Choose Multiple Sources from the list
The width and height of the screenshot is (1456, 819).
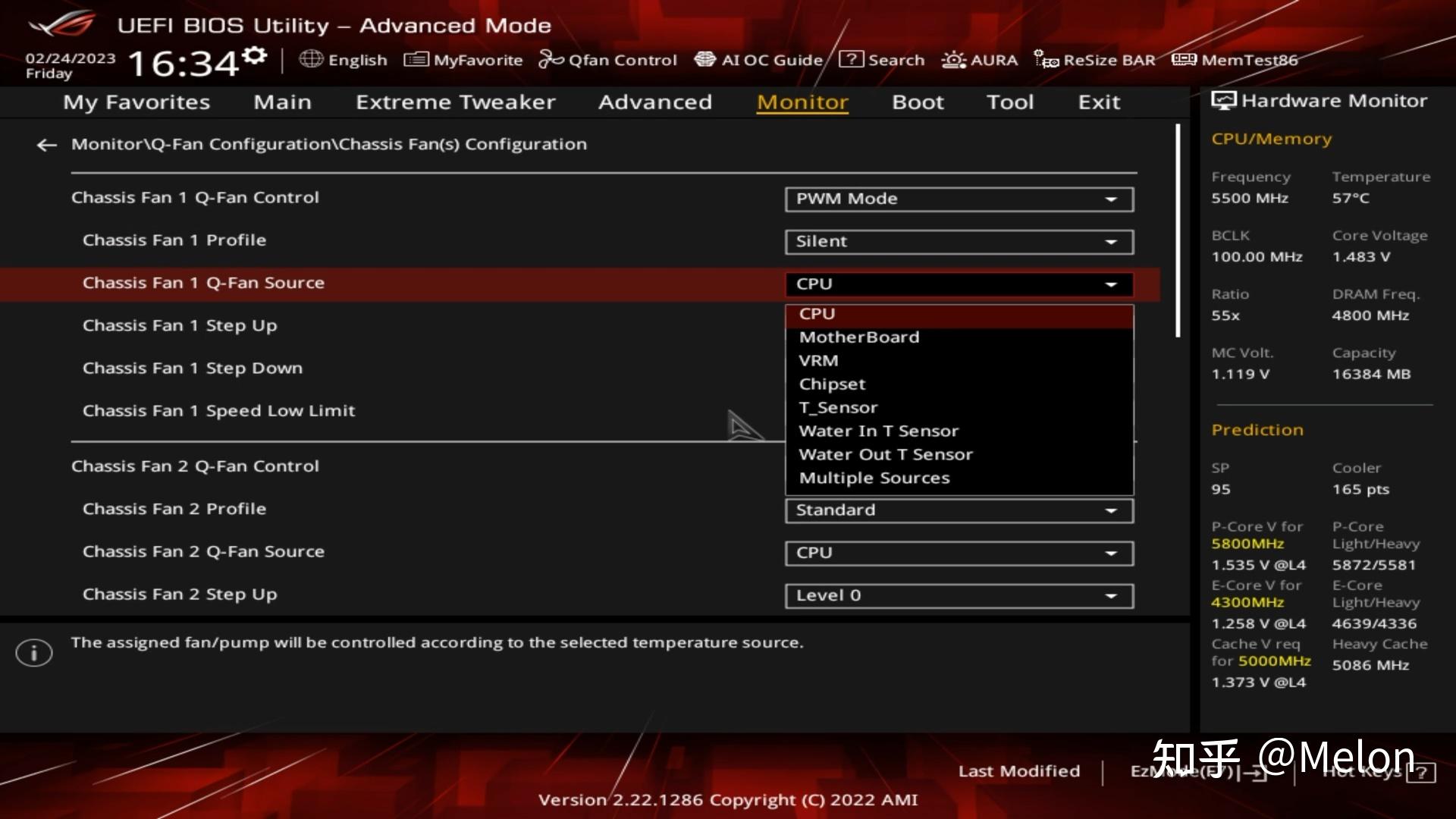click(874, 479)
